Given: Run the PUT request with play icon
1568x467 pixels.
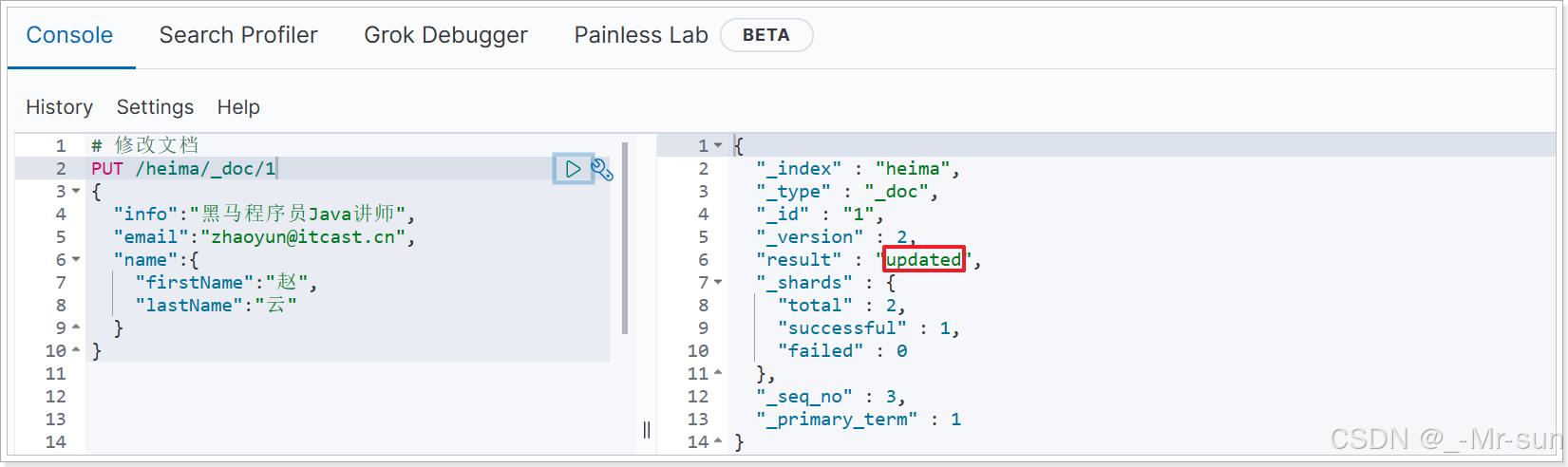Looking at the screenshot, I should tap(573, 169).
